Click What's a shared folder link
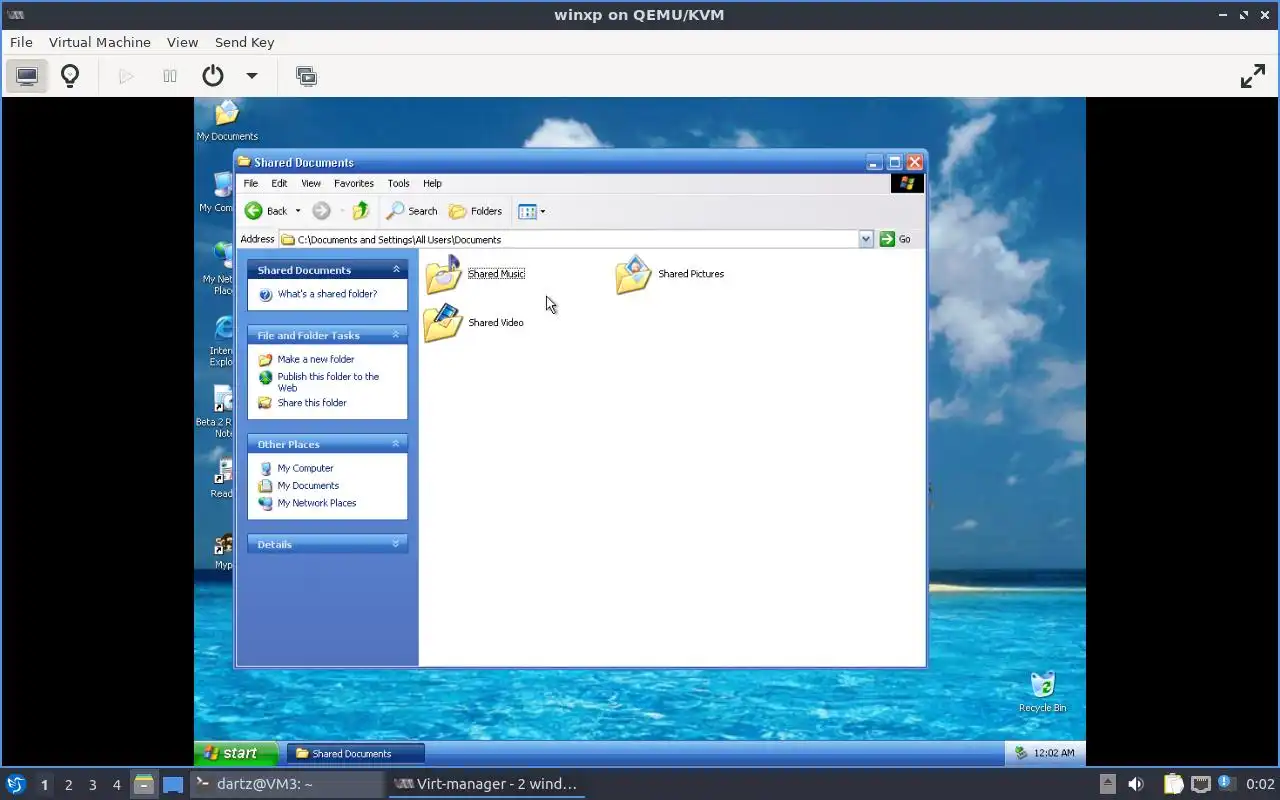 tap(327, 294)
